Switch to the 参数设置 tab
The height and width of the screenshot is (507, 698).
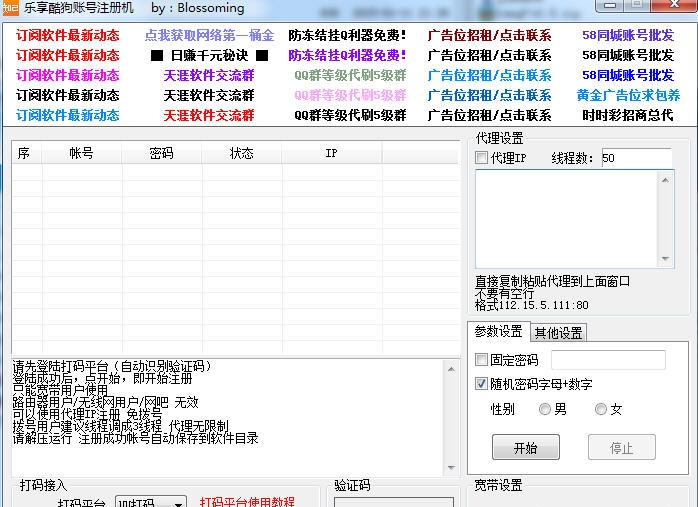pyautogui.click(x=499, y=332)
